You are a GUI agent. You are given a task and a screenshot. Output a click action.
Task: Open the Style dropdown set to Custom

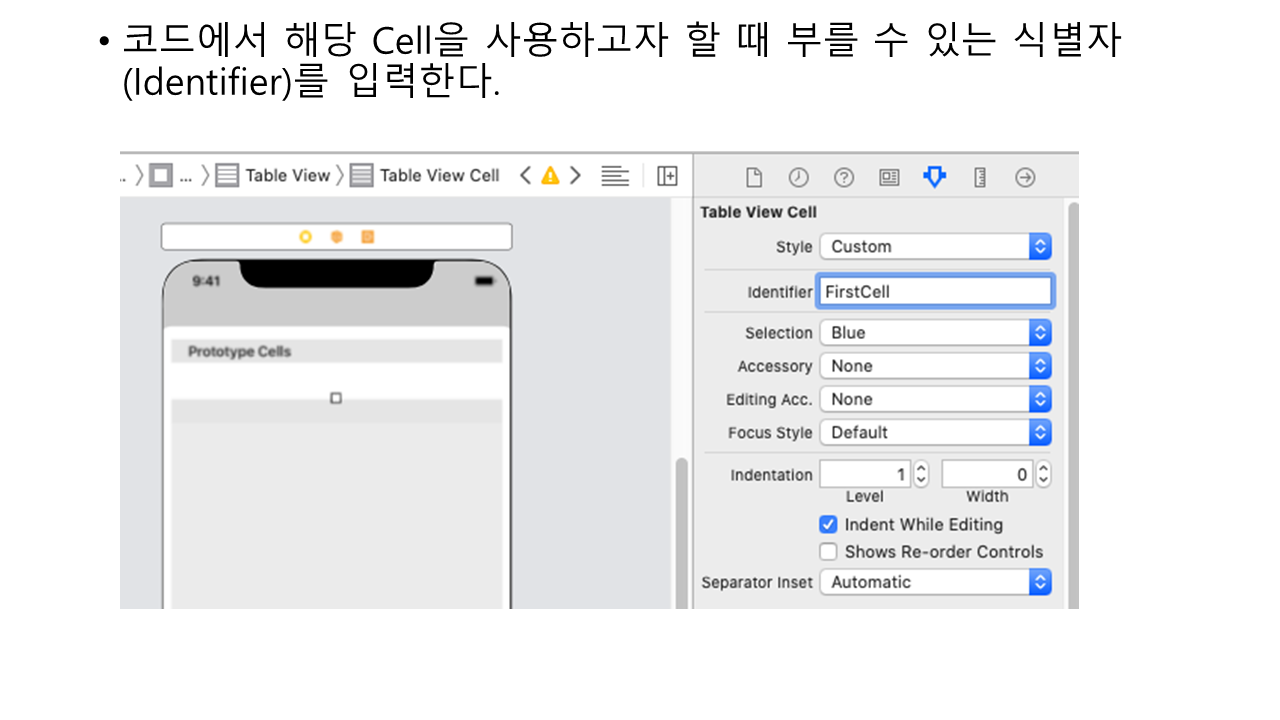click(x=935, y=247)
